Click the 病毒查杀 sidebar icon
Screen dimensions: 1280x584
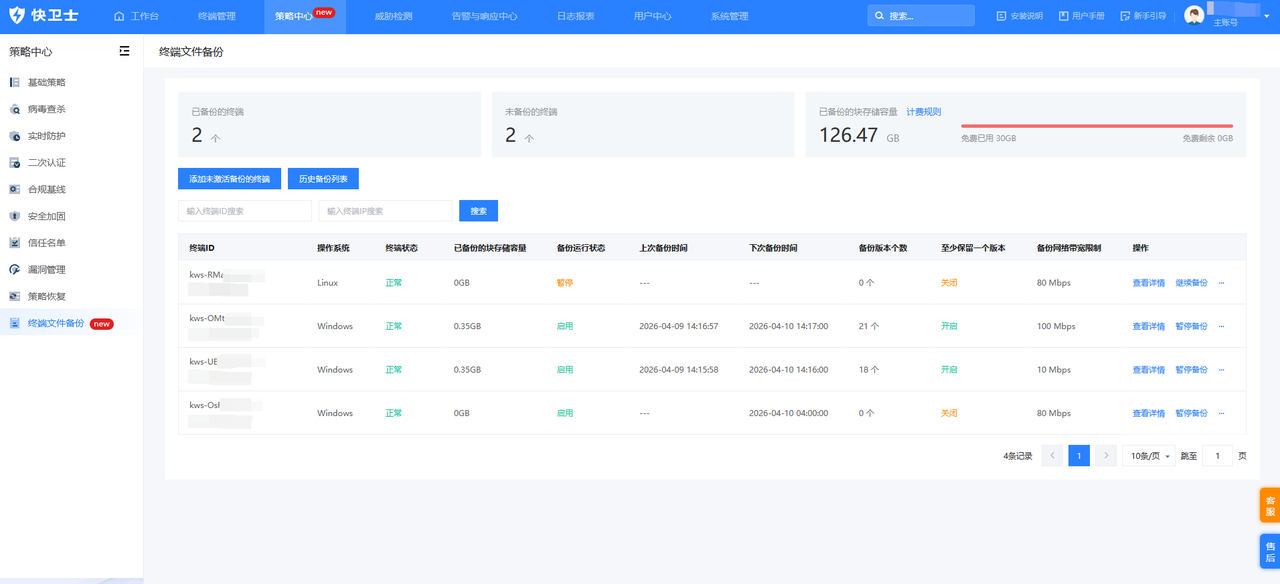15,109
